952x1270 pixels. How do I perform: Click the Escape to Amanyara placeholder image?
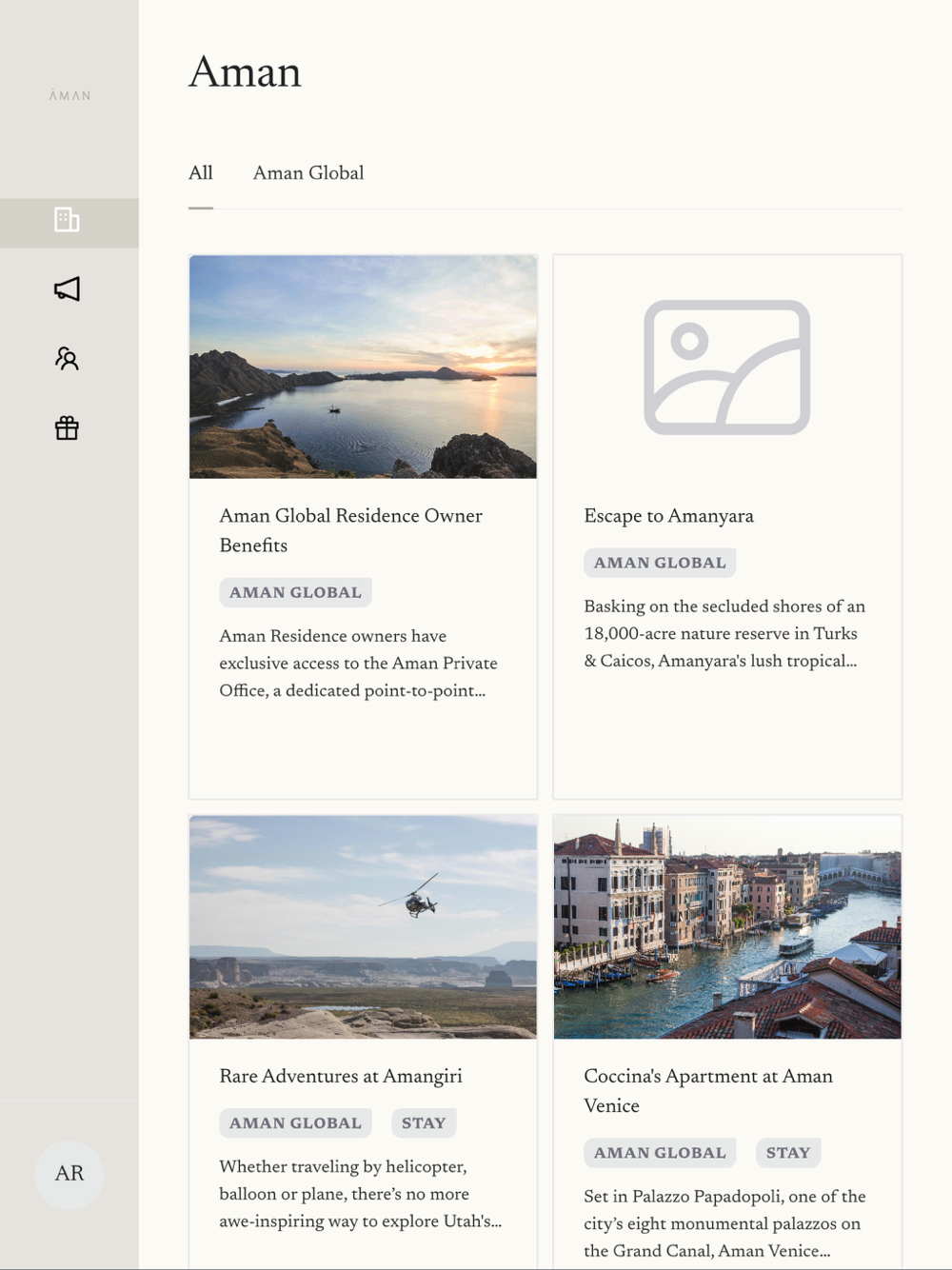[727, 367]
